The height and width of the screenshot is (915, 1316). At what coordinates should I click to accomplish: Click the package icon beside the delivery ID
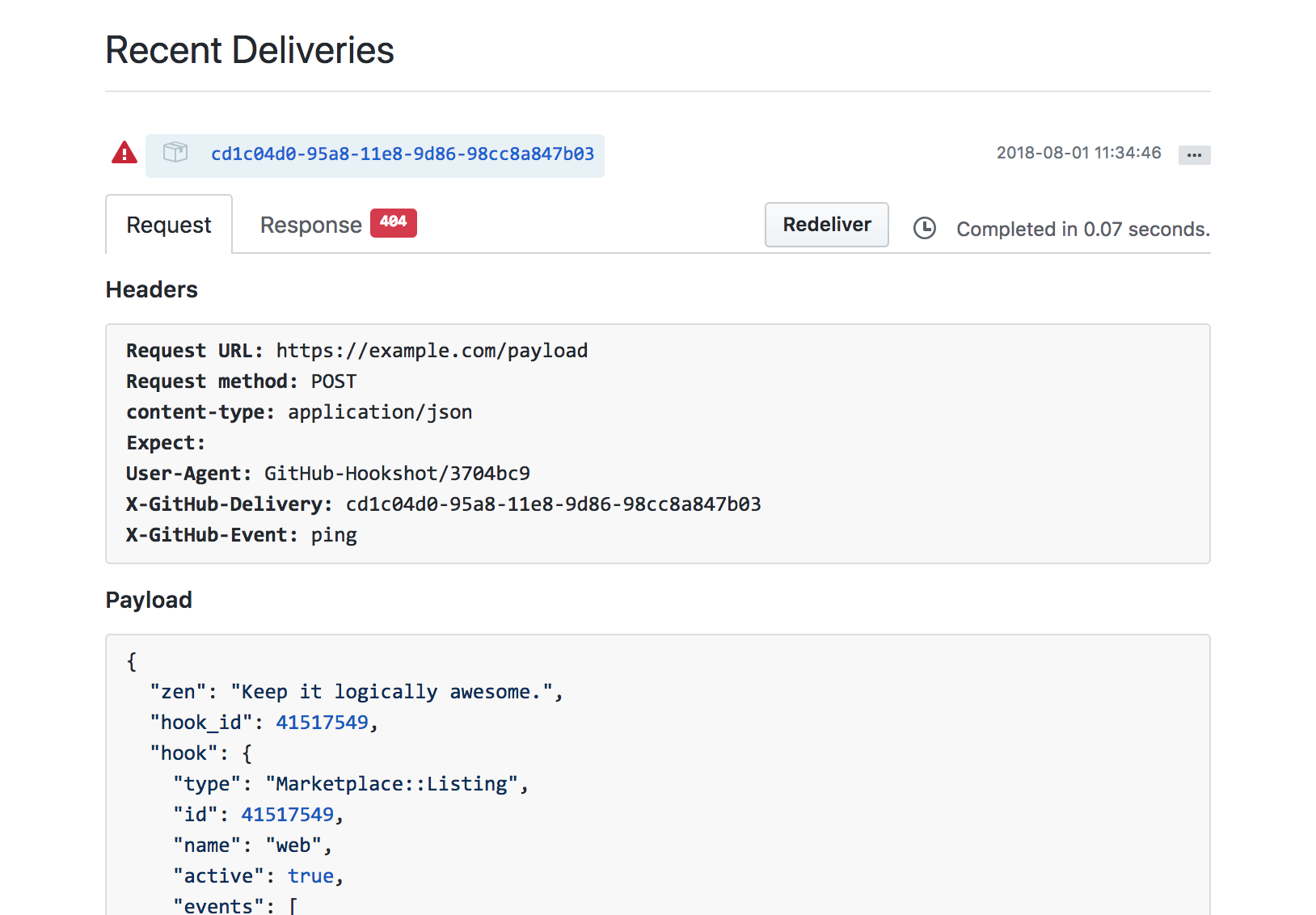point(175,153)
